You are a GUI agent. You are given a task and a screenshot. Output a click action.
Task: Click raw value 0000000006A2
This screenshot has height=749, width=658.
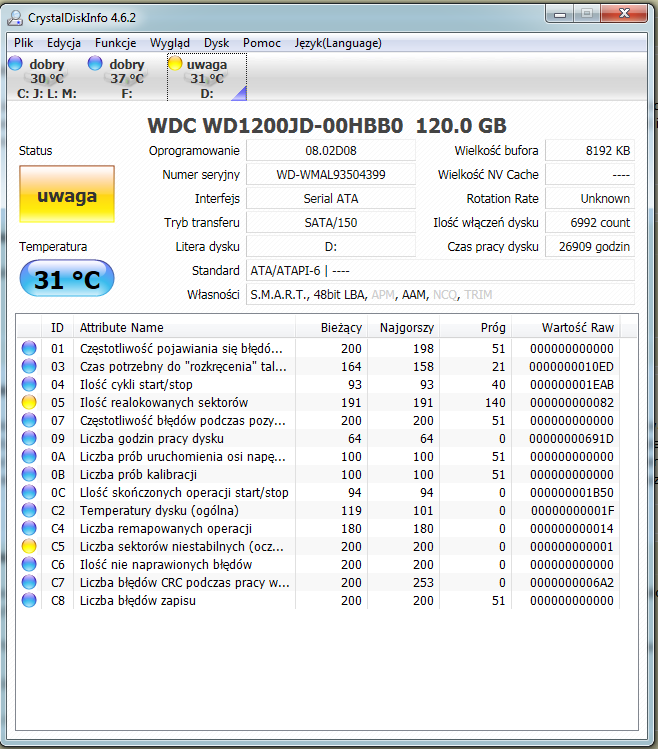[x=572, y=583]
